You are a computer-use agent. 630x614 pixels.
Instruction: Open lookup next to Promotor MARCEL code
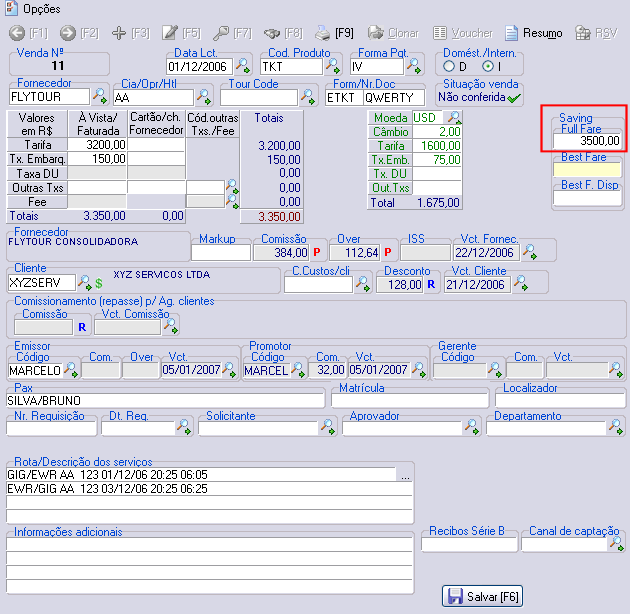click(x=298, y=370)
